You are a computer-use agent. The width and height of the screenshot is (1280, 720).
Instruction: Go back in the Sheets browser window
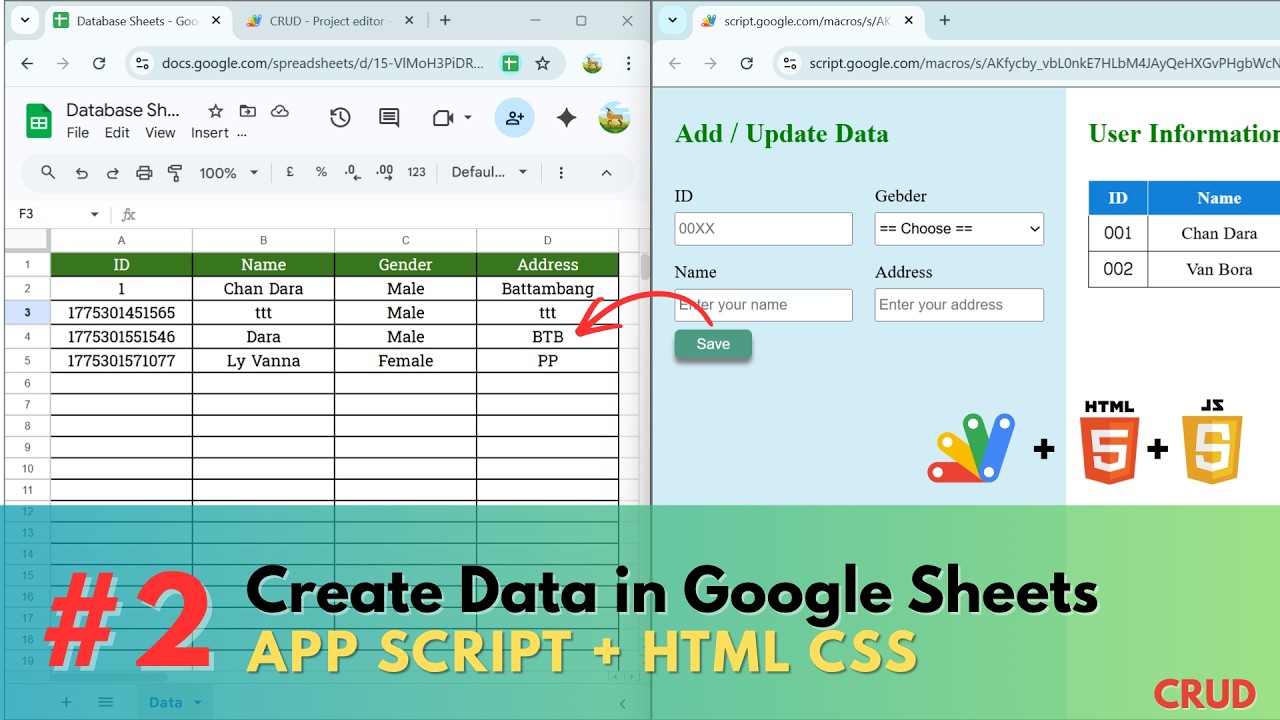(27, 63)
